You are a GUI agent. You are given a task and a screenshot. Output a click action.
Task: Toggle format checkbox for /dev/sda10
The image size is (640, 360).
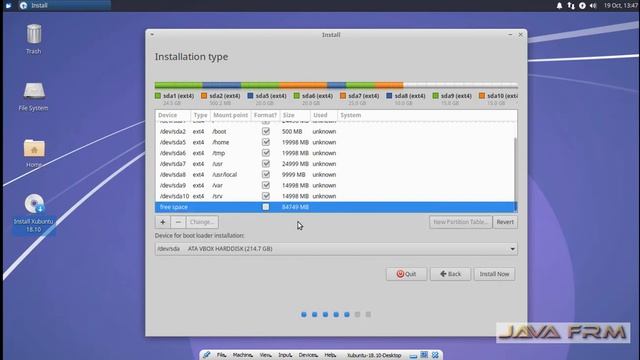266,196
